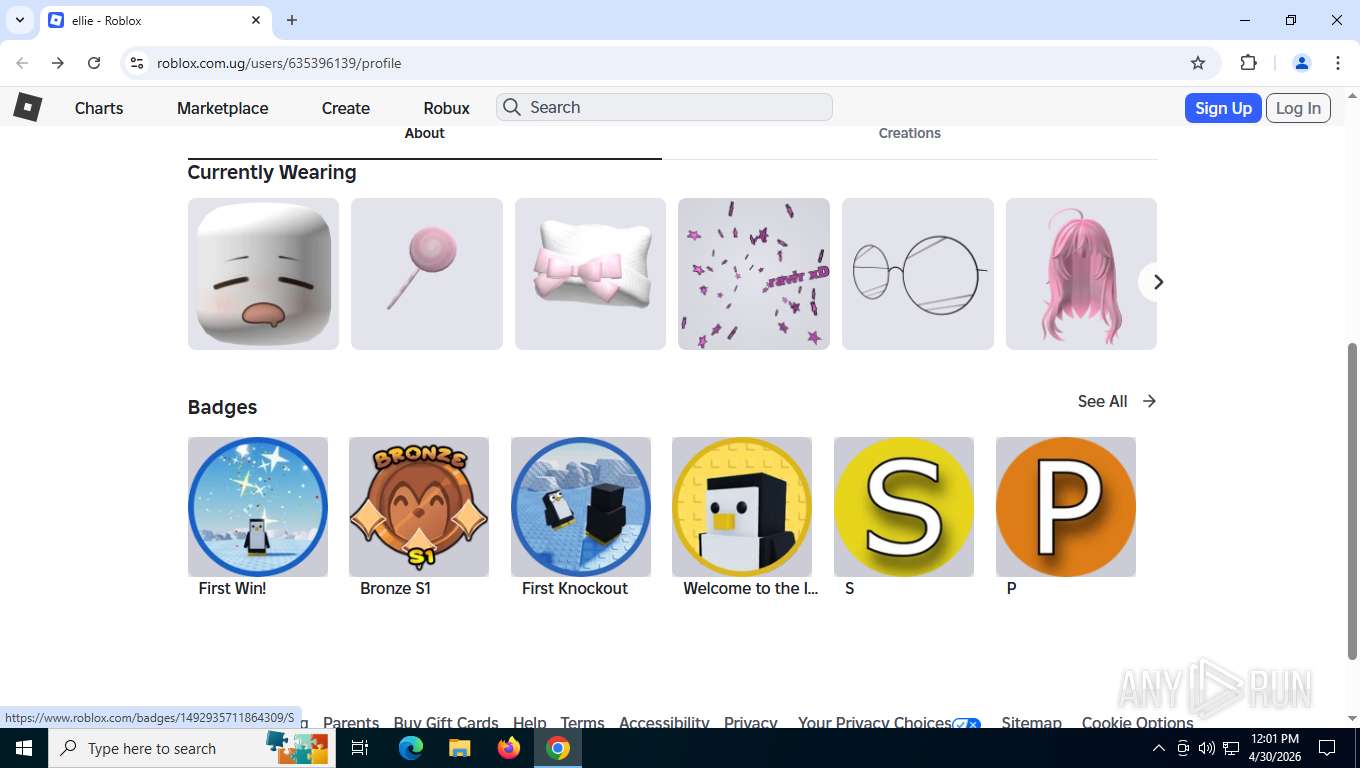Click the First Knockout badge label
Image resolution: width=1360 pixels, height=768 pixels.
pos(575,588)
